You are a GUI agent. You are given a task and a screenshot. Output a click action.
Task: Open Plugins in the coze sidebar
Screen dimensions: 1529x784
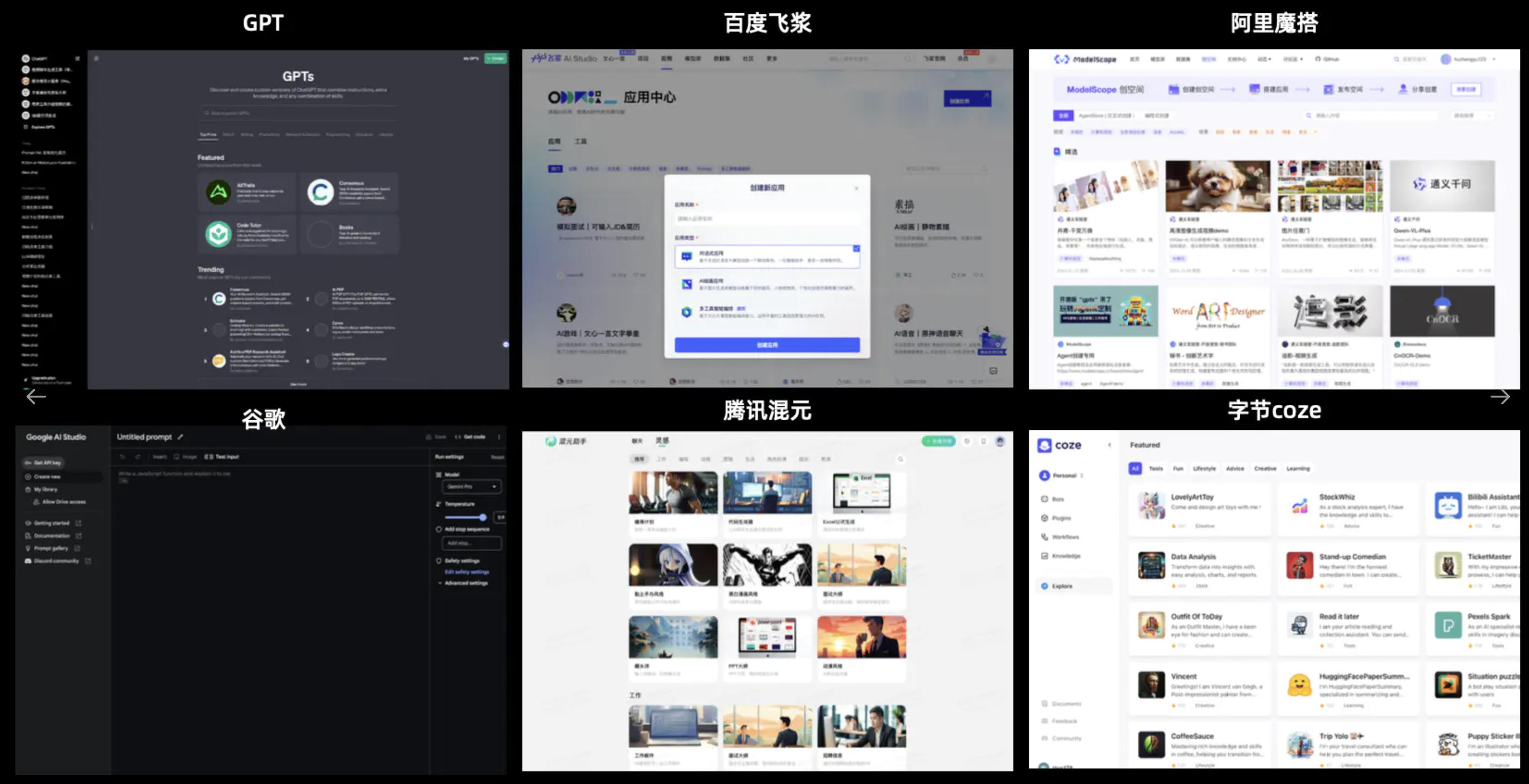[x=1056, y=518]
